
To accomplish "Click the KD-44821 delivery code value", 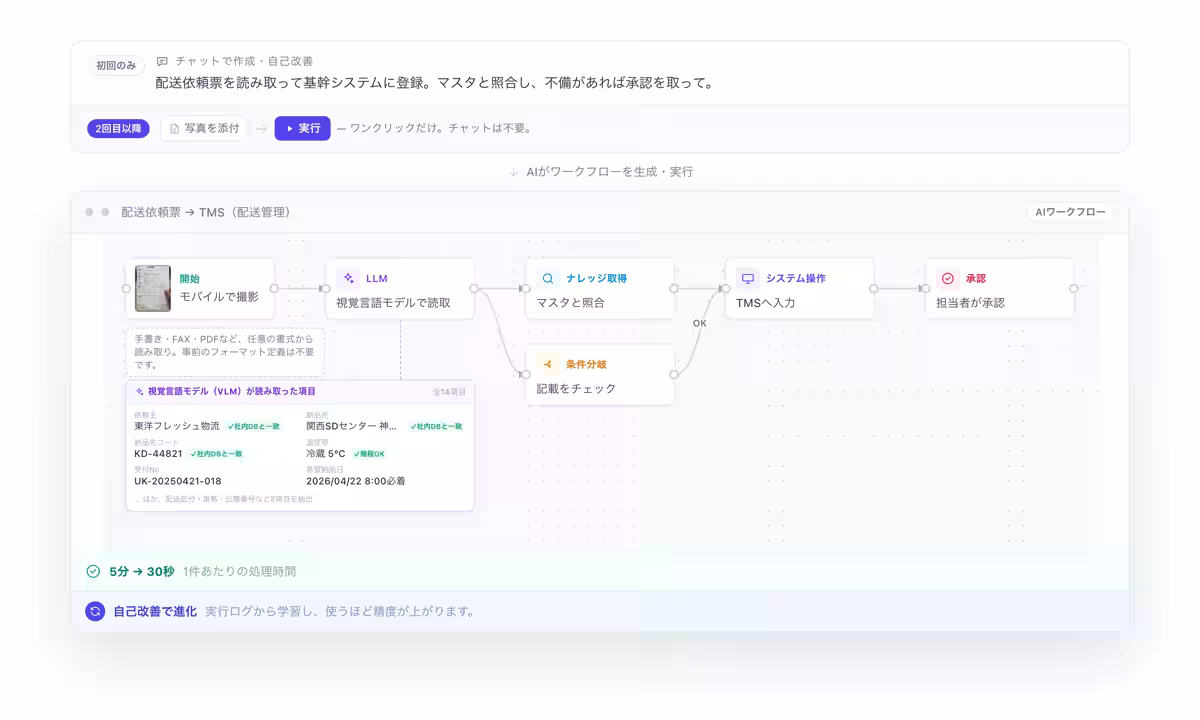I will (x=158, y=453).
